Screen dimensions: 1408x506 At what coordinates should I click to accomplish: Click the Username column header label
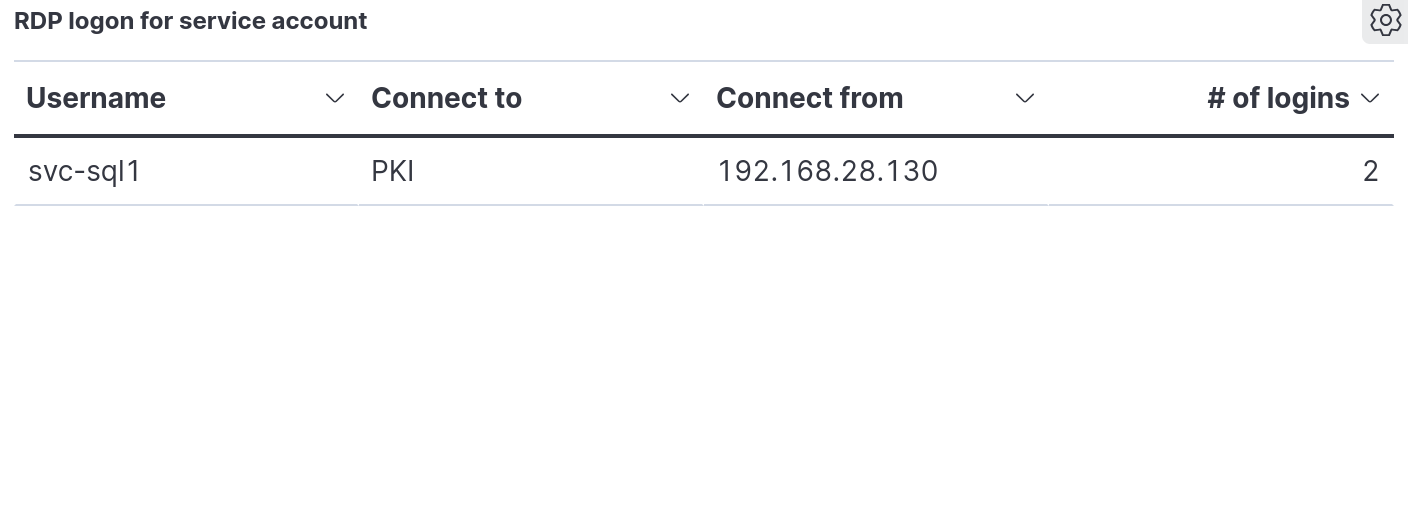click(x=96, y=98)
